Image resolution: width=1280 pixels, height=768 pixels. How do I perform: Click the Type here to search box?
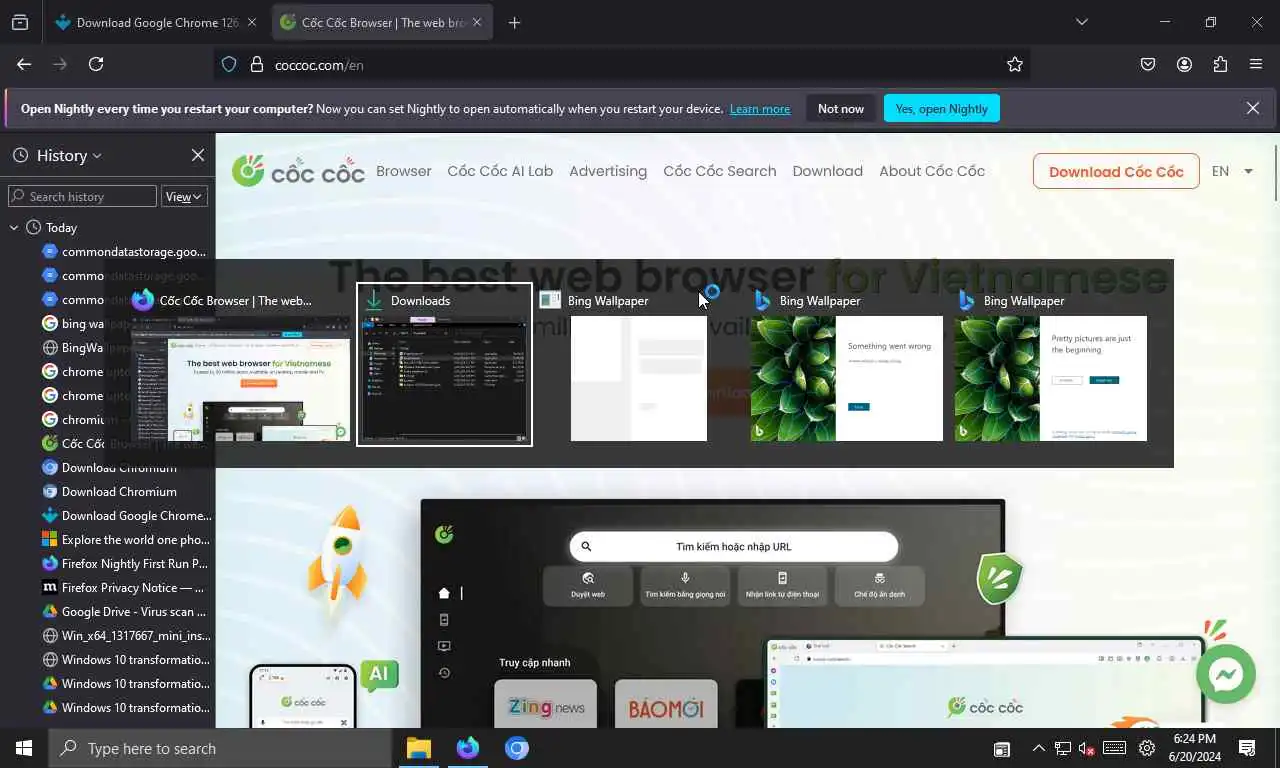point(220,748)
